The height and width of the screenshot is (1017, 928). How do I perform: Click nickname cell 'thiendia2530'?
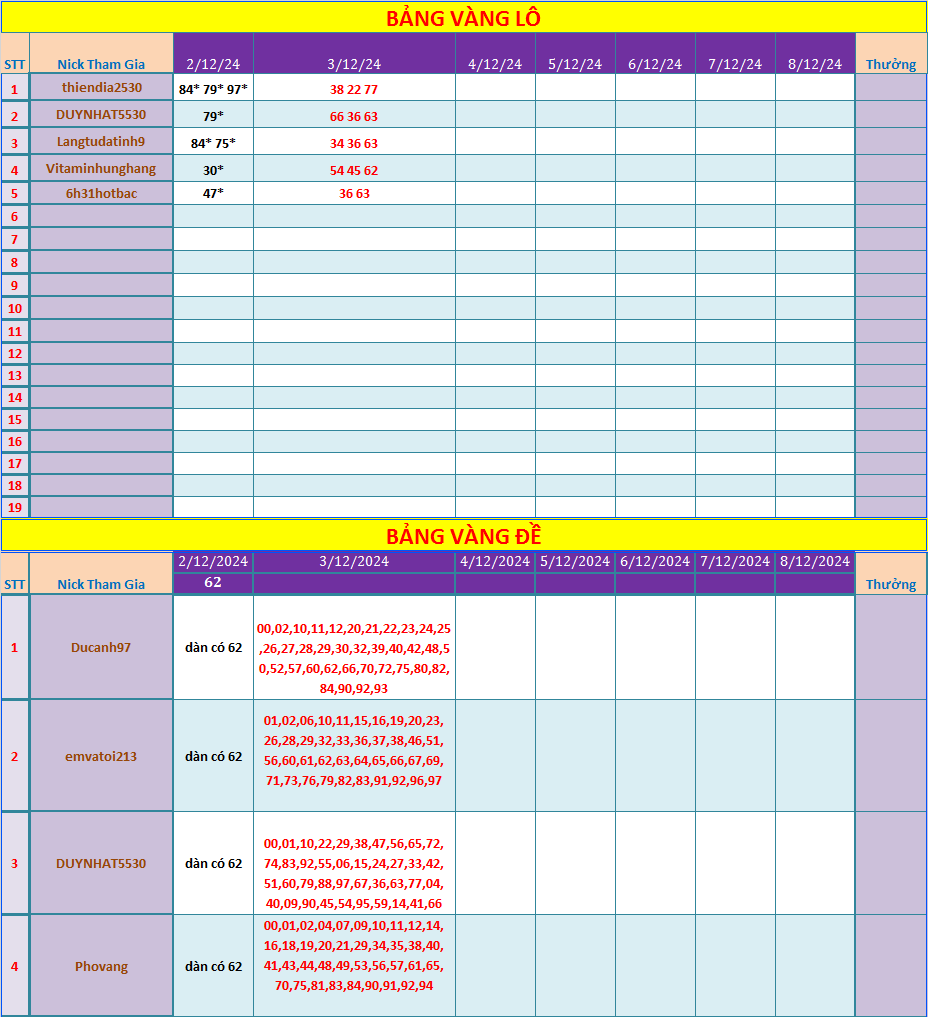click(x=102, y=88)
